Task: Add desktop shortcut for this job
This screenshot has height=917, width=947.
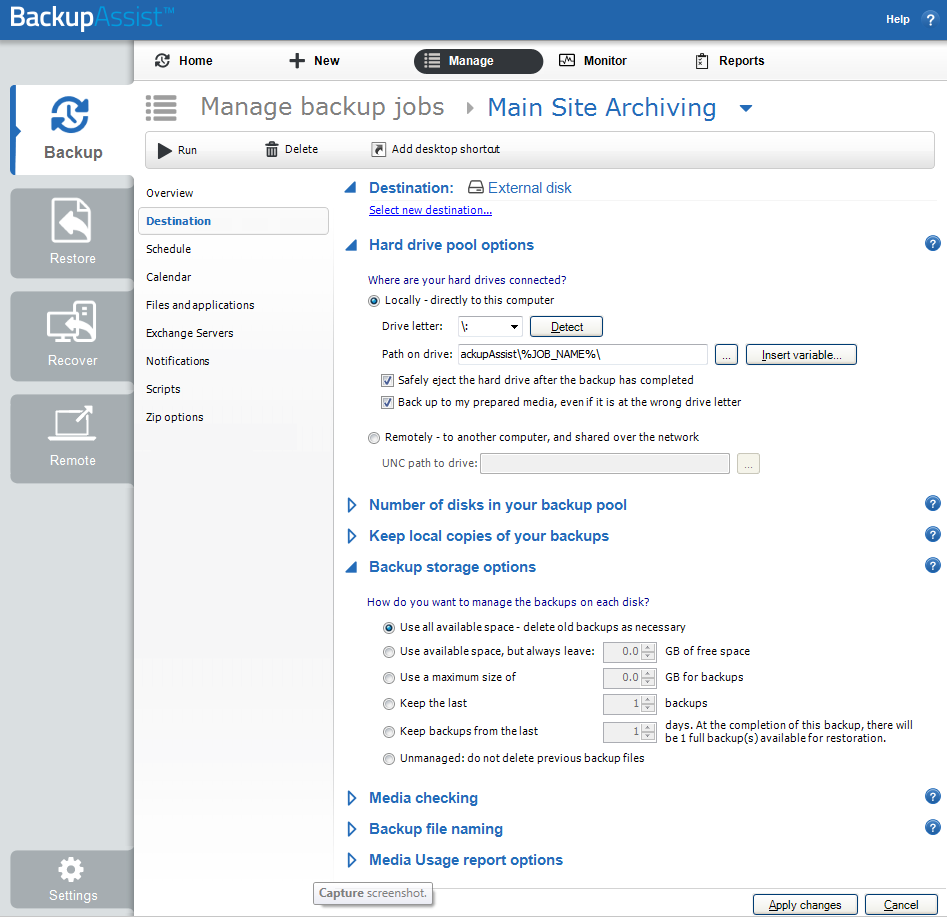Action: (x=435, y=149)
